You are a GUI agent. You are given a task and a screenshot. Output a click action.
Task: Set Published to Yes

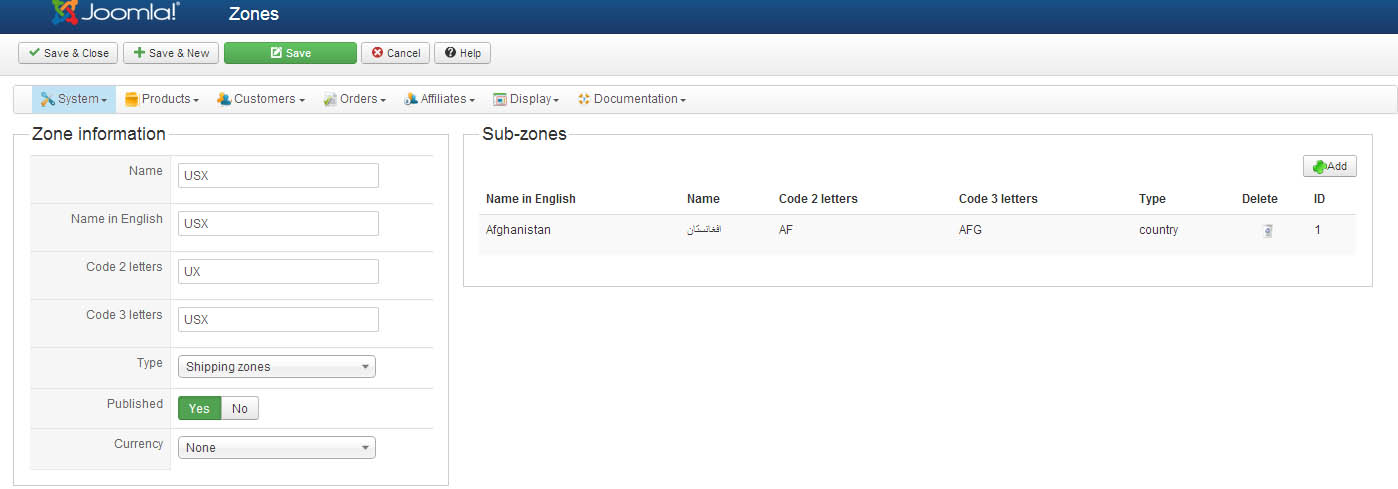point(199,408)
